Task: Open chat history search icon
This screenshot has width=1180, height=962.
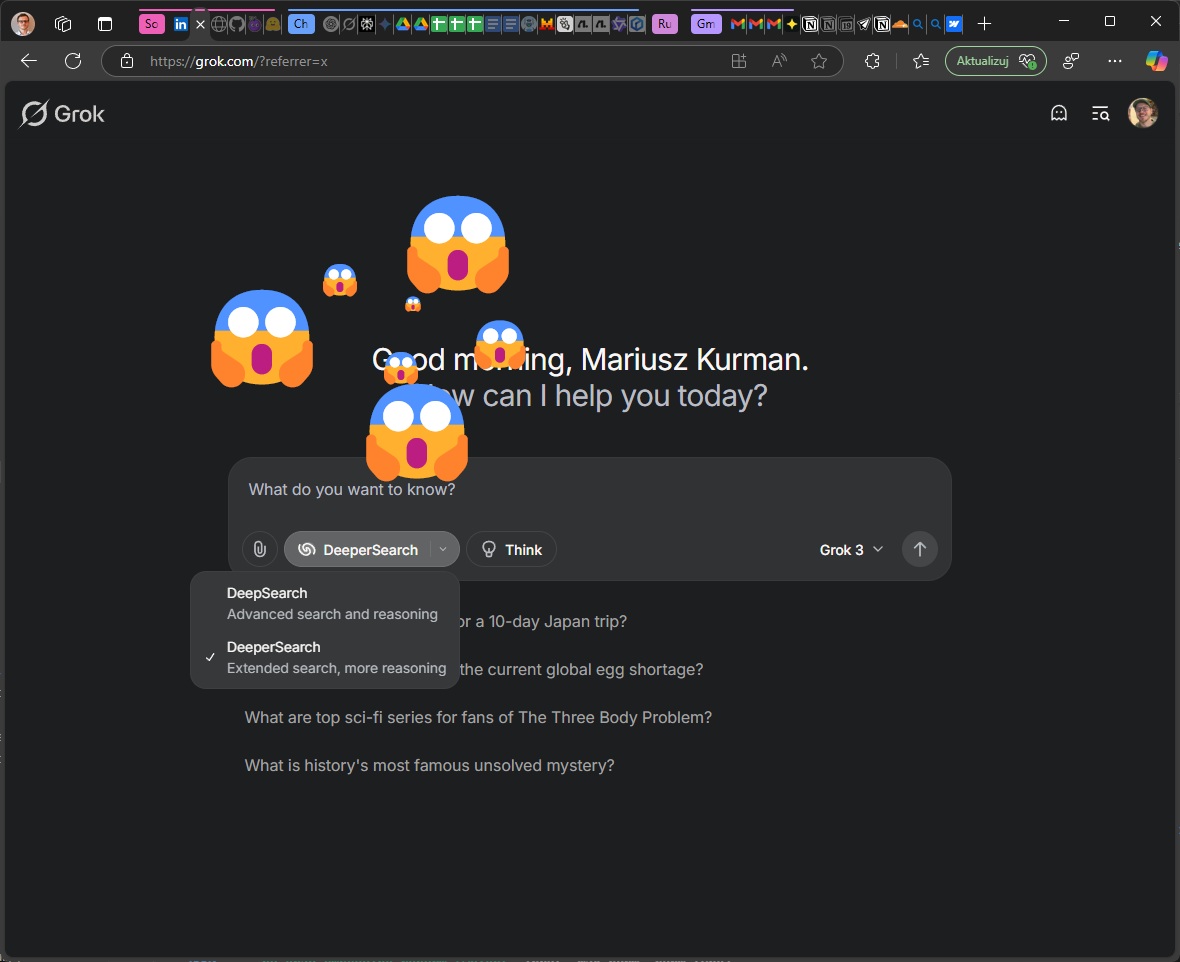Action: coord(1100,114)
